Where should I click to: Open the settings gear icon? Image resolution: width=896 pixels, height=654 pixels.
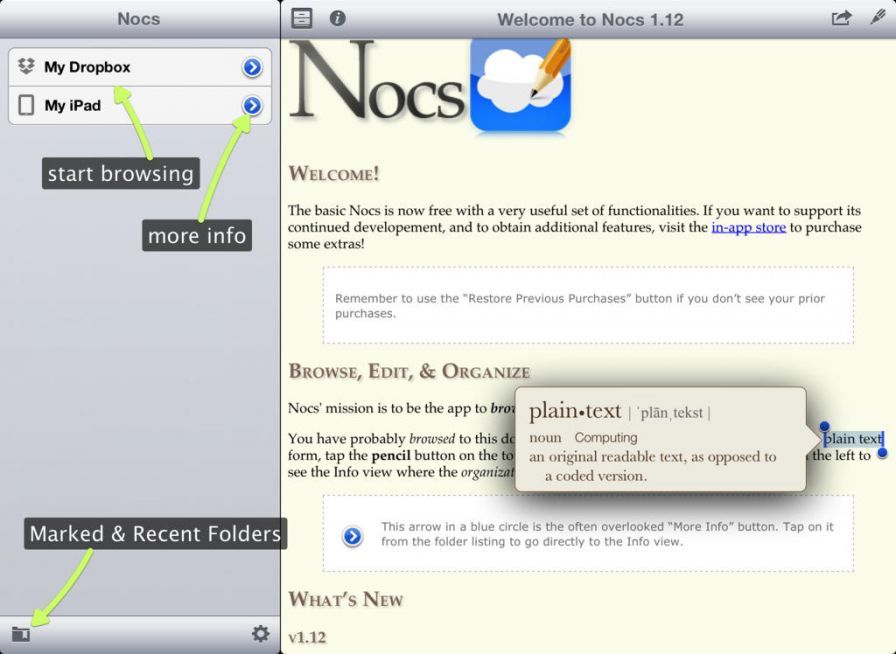[261, 632]
